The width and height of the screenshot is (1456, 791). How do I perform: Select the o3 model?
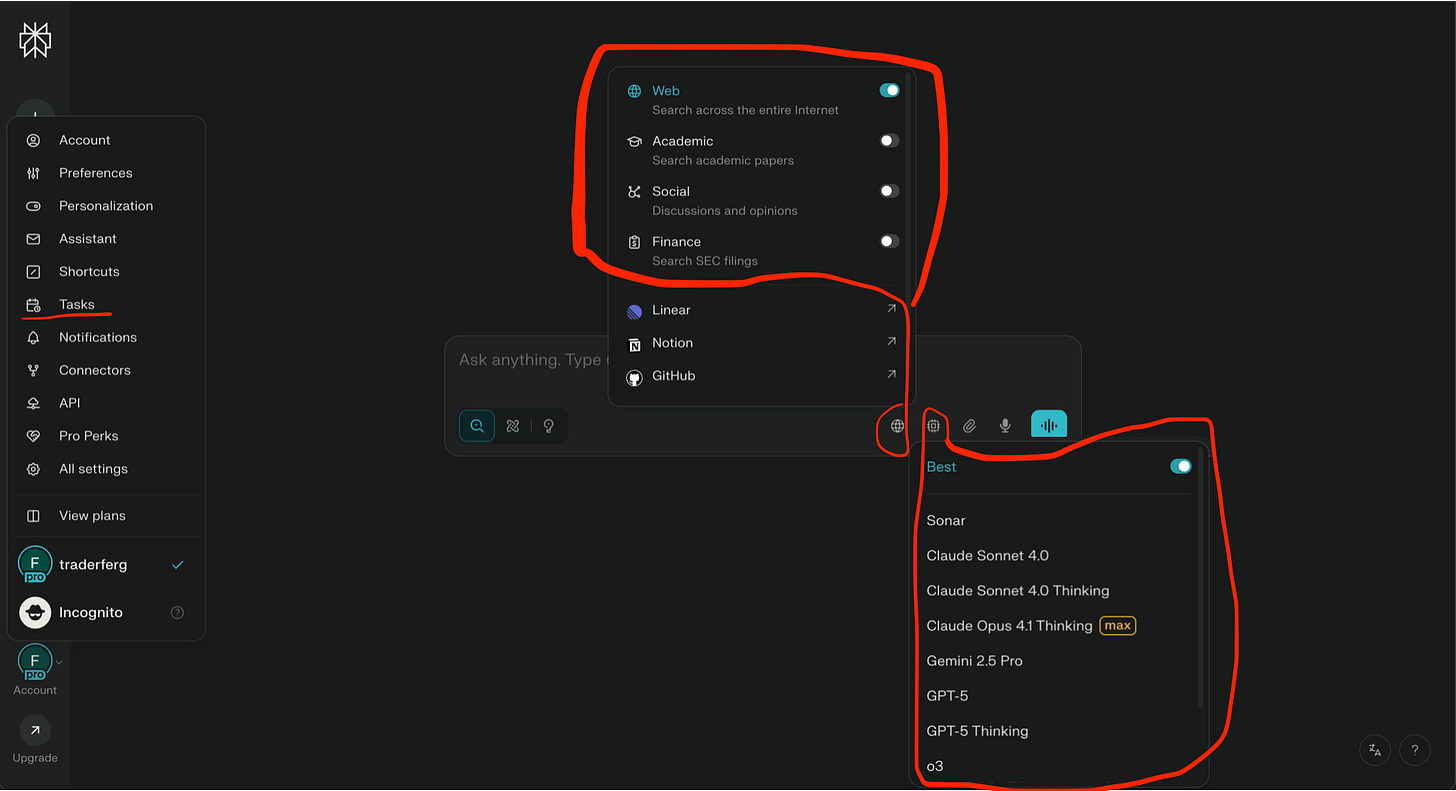1059,766
